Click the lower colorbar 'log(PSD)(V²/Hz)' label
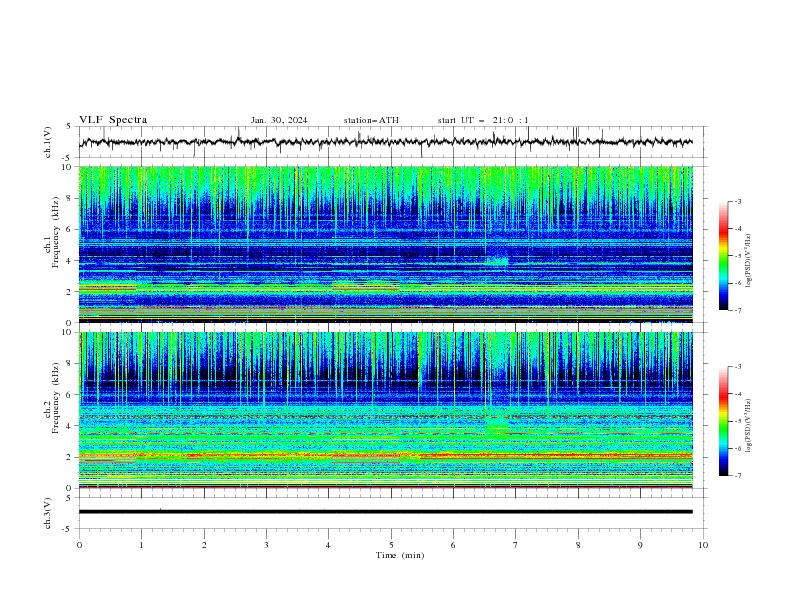Image resolution: width=792 pixels, height=612 pixels. coord(749,426)
